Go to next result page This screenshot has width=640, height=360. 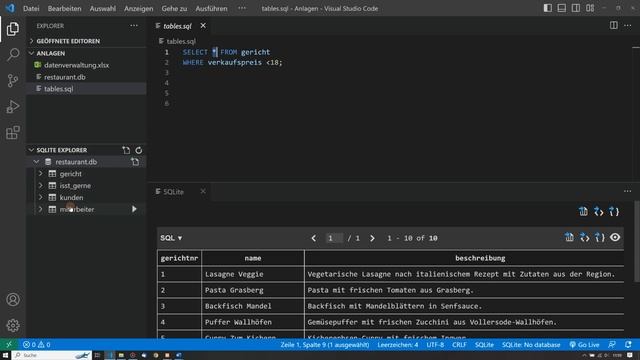pos(372,238)
